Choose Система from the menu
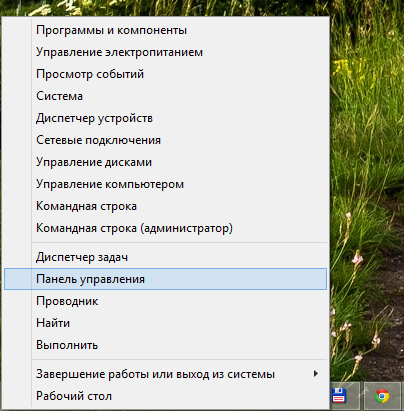This screenshot has width=404, height=411. tap(165, 96)
